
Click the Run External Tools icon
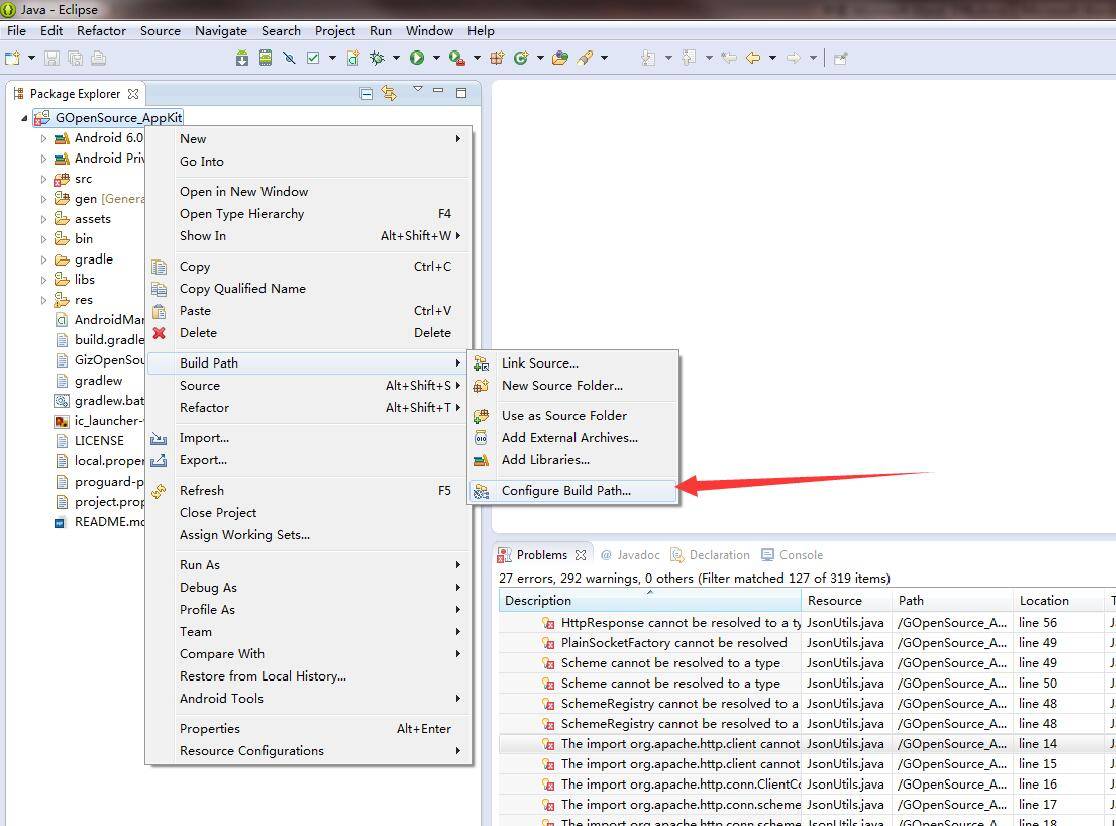(x=457, y=58)
